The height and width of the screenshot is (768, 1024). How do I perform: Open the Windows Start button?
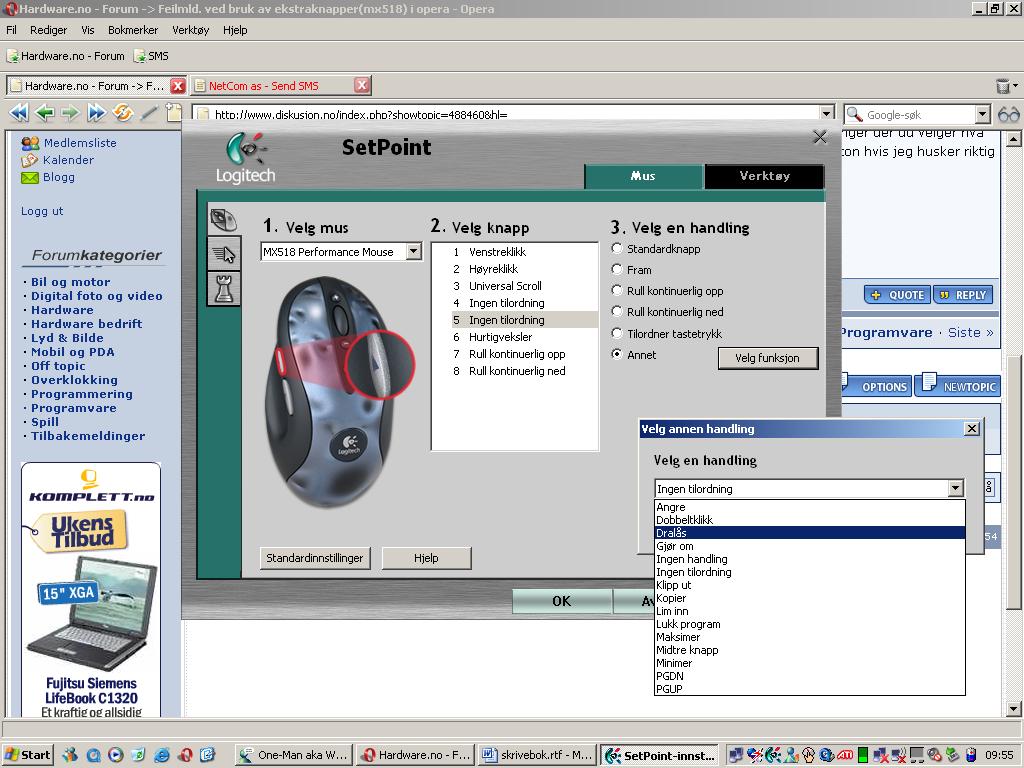[x=27, y=755]
